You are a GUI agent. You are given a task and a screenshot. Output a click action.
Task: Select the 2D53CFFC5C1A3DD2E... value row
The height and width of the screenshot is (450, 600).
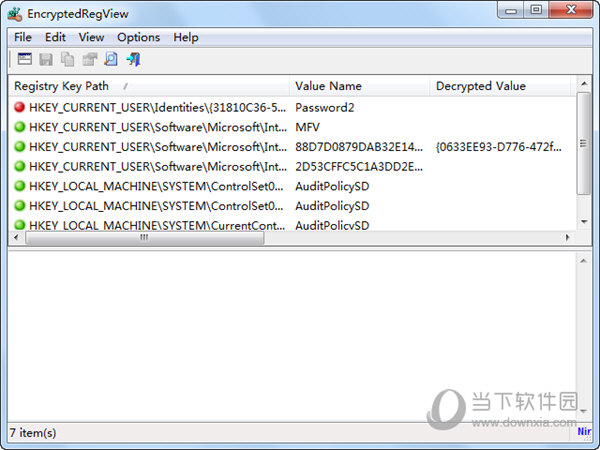[292, 167]
